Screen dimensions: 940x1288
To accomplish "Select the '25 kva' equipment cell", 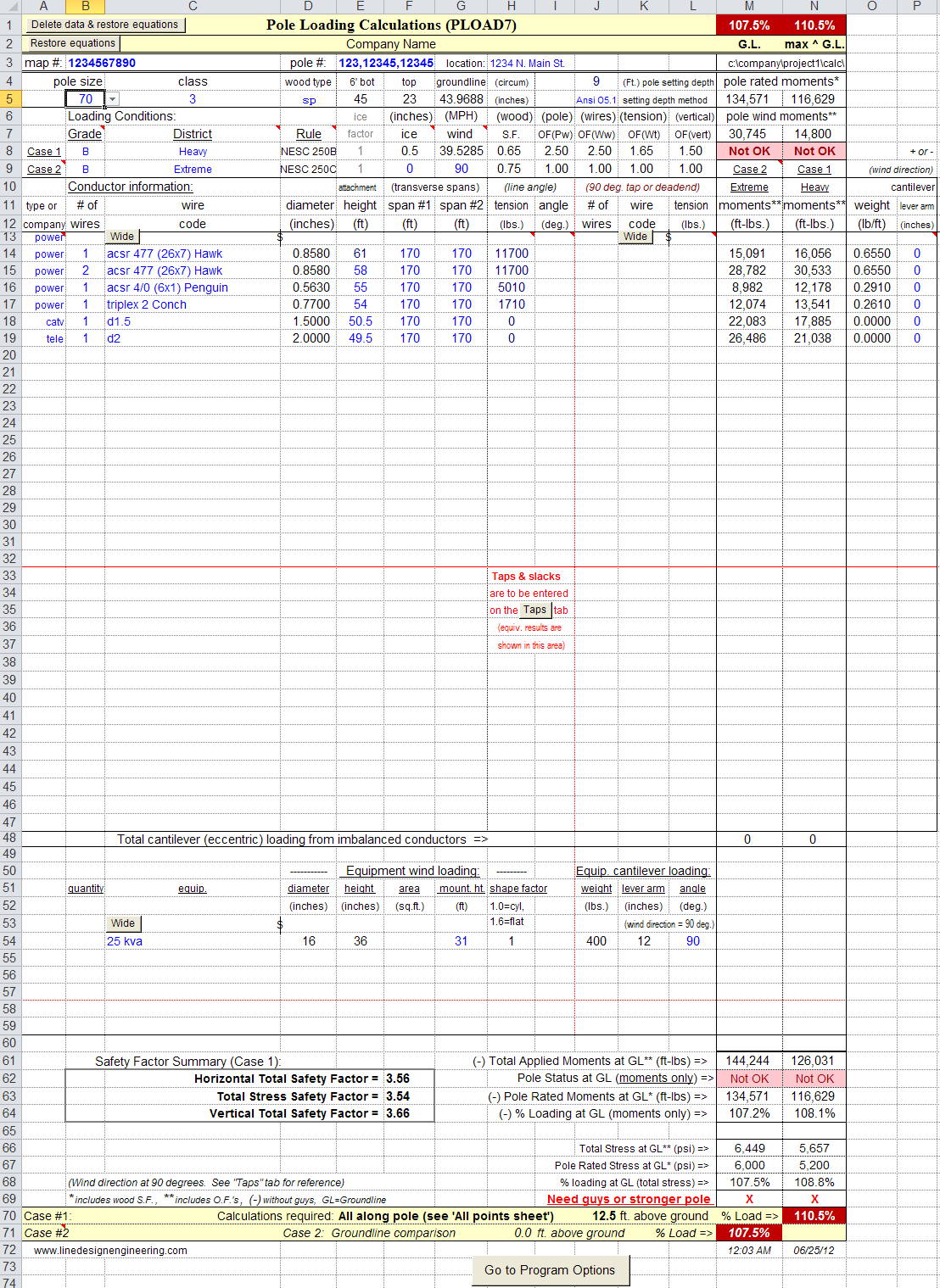I will coord(125,941).
